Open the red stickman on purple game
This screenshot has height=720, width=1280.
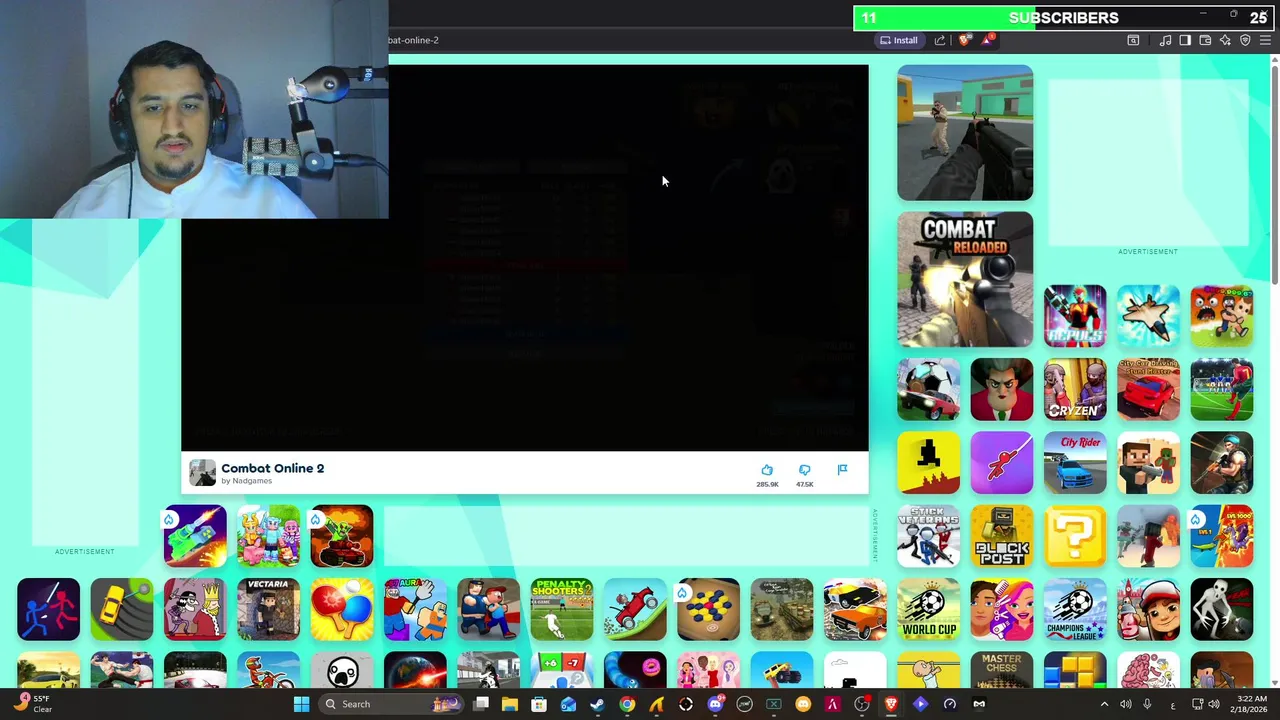click(1002, 462)
